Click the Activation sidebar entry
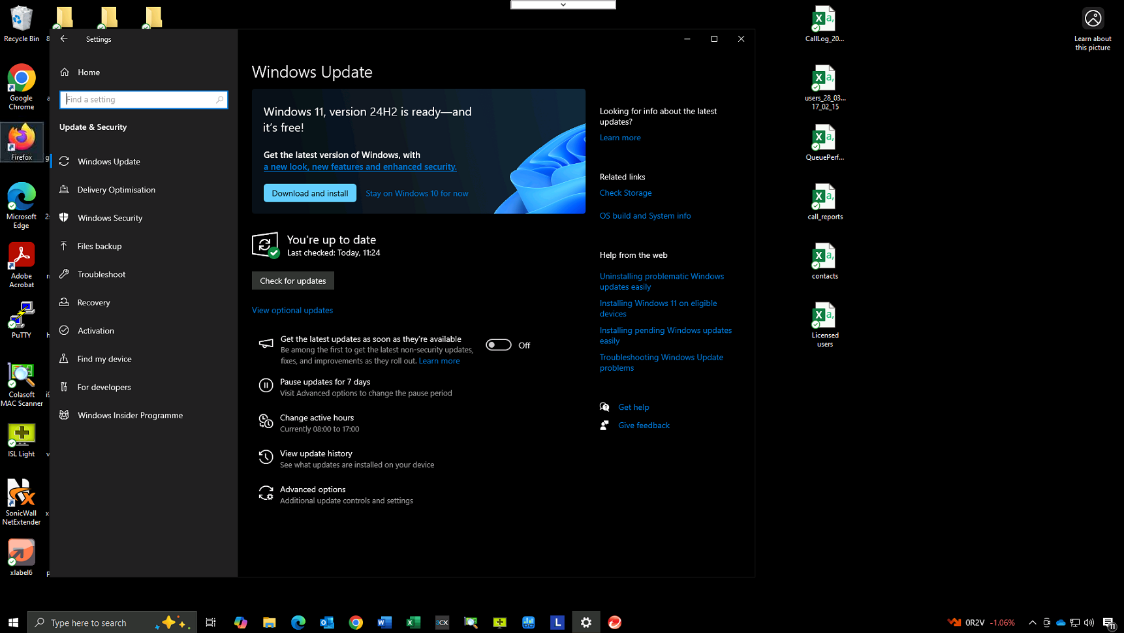1124x633 pixels. [95, 331]
